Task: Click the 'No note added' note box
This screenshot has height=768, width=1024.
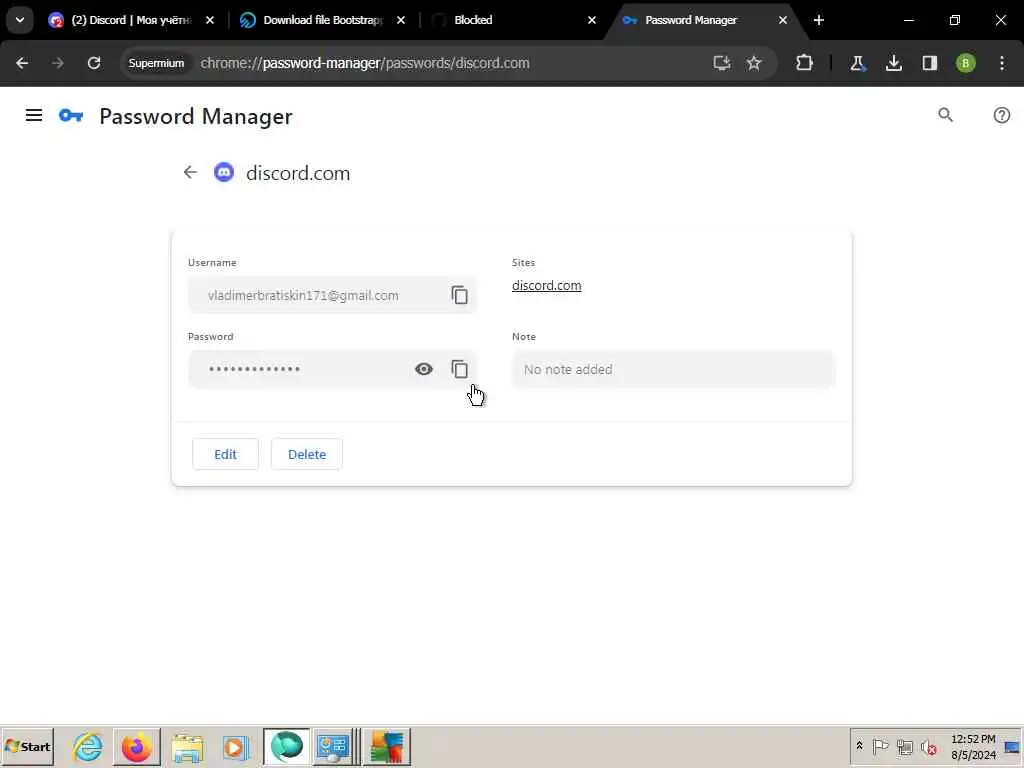Action: (673, 369)
